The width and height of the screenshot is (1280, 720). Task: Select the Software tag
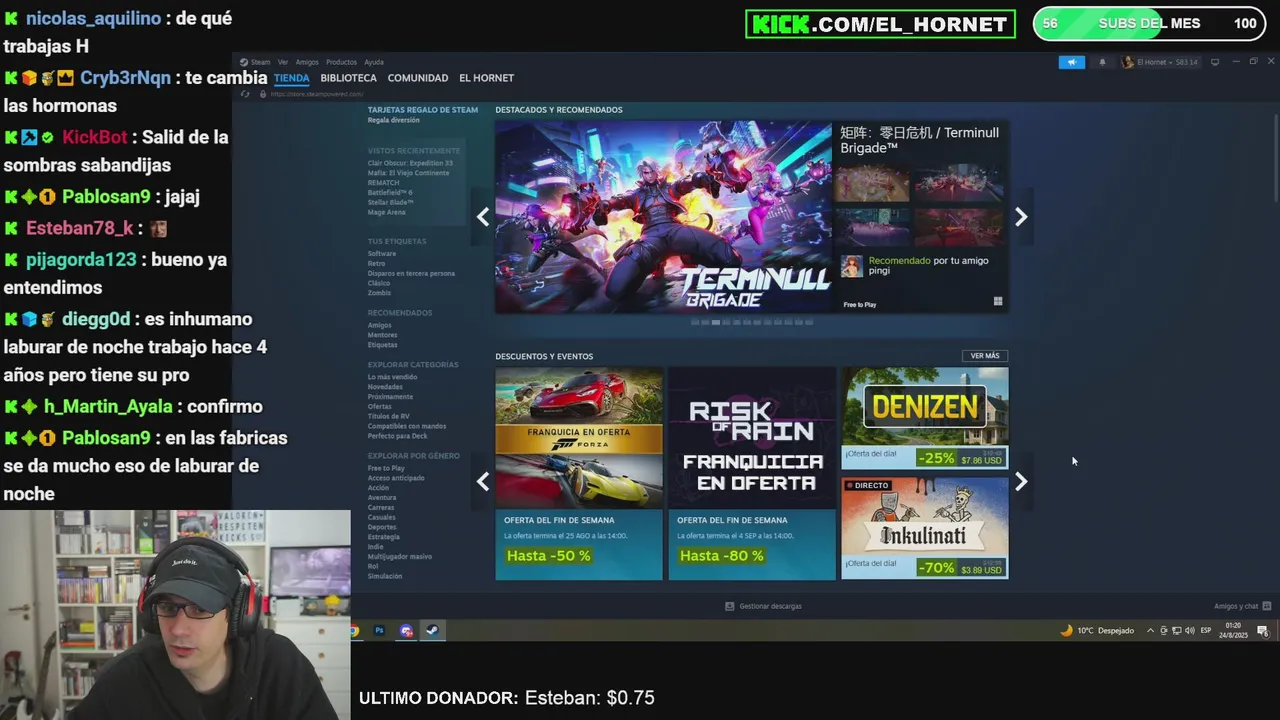tap(382, 254)
